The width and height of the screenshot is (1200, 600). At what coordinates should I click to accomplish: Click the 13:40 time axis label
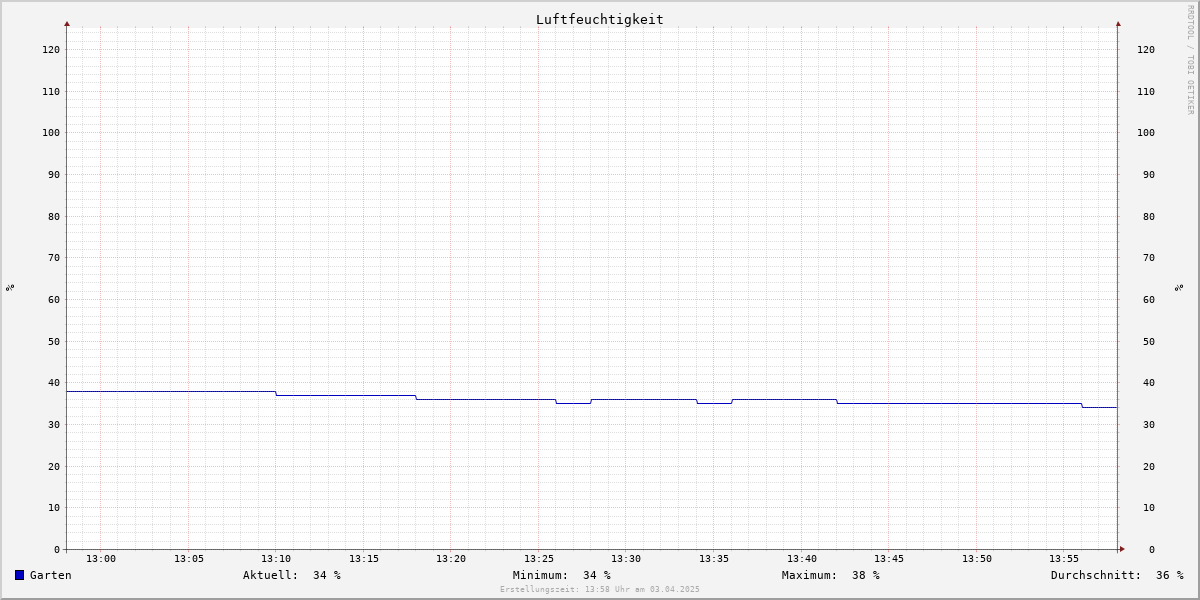pyautogui.click(x=802, y=558)
